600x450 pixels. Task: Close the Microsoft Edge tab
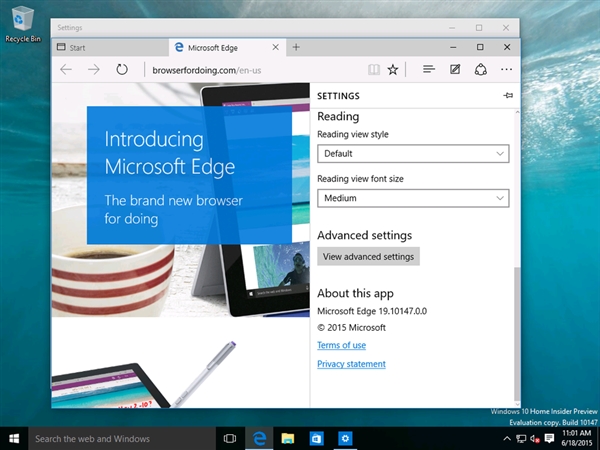point(276,47)
